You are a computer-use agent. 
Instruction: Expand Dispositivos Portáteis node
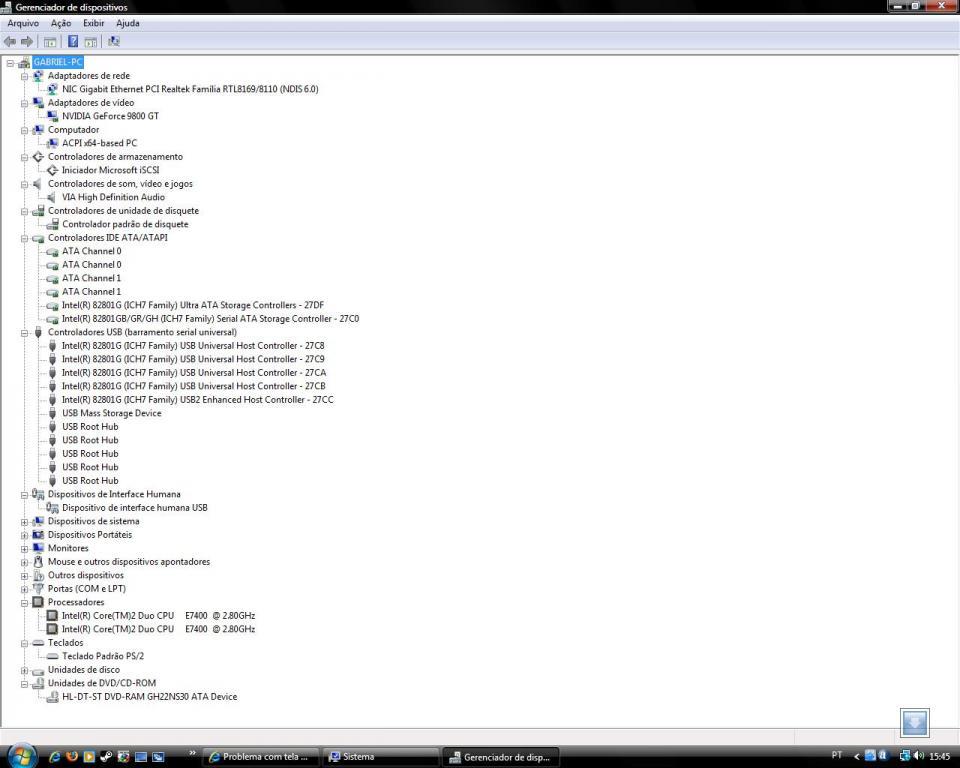coord(24,535)
